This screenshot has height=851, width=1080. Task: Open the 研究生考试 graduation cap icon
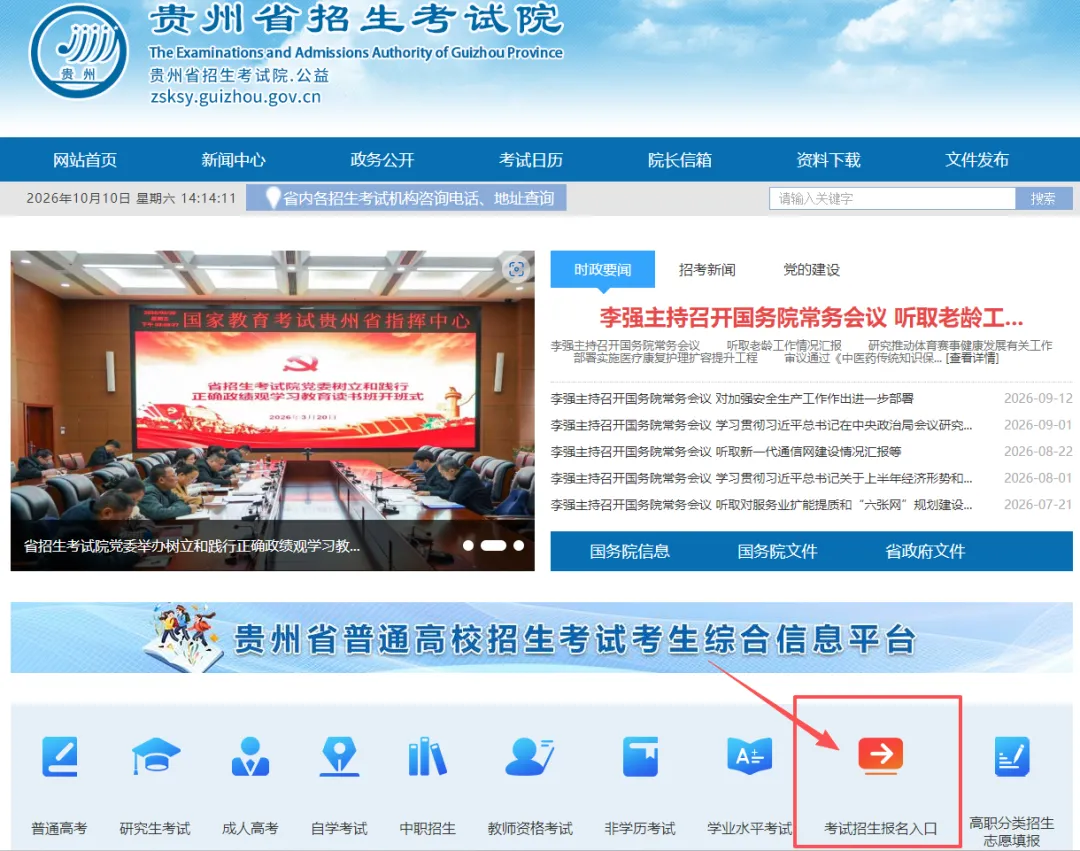pyautogui.click(x=156, y=757)
